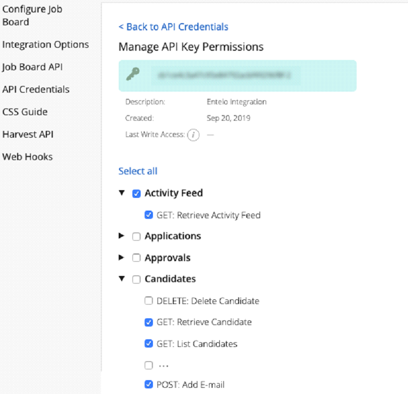Click the GET: Retrieve Activity Feed label

(209, 215)
